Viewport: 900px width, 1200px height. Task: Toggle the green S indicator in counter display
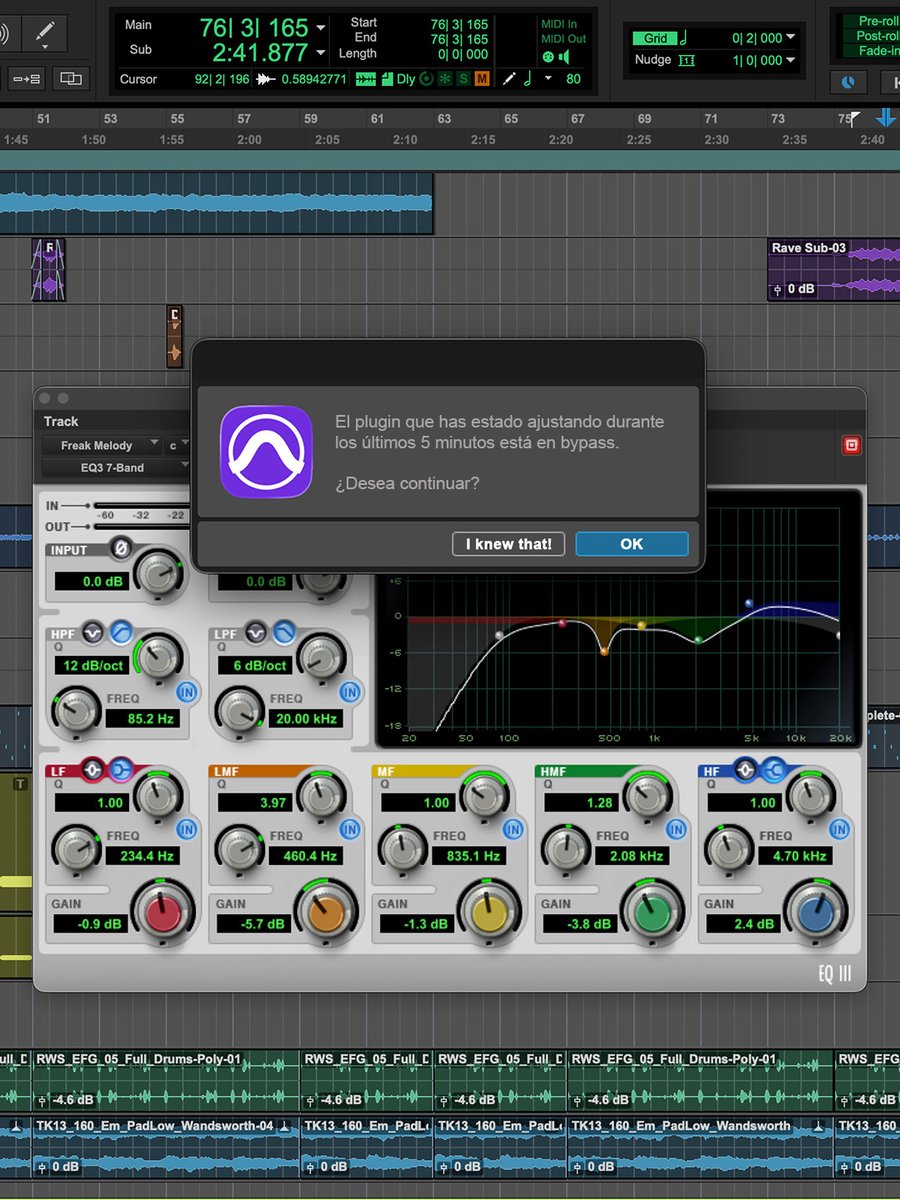[463, 78]
